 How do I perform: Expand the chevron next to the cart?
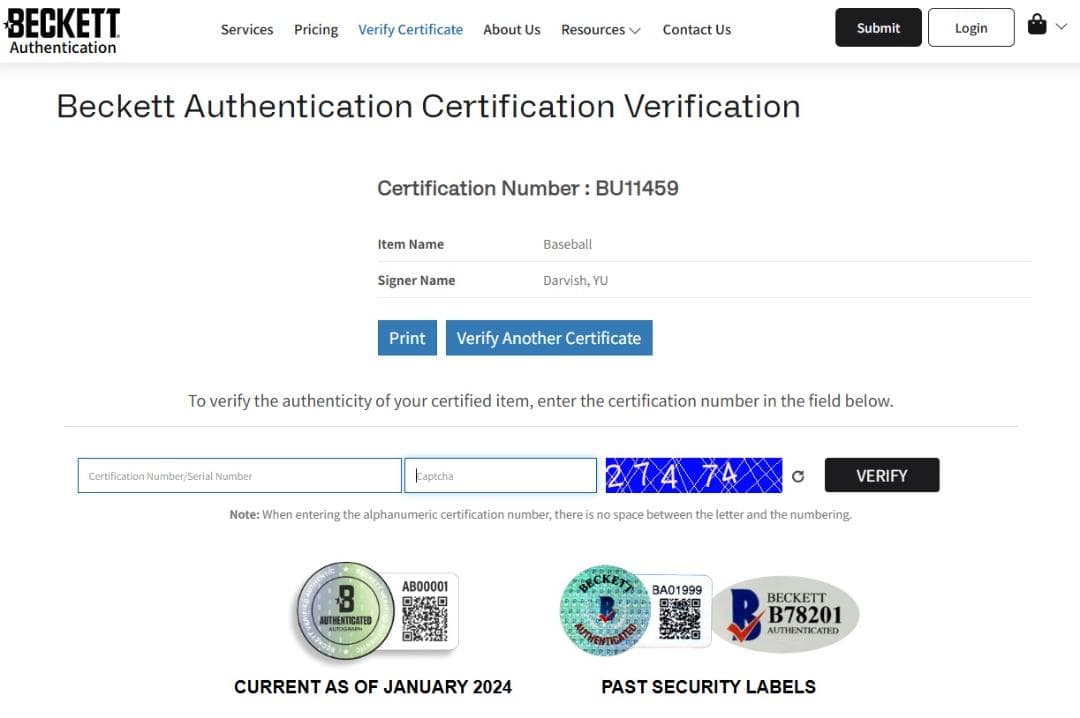[1062, 26]
